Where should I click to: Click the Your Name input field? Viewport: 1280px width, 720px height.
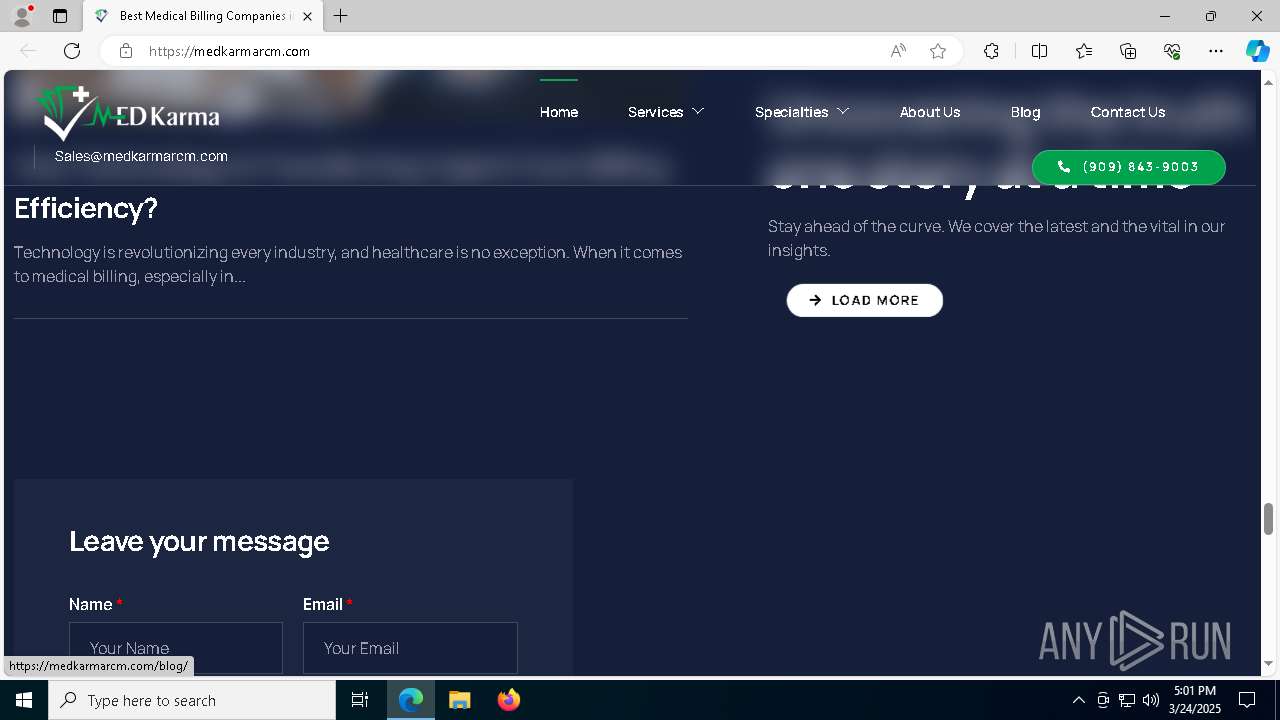(176, 648)
